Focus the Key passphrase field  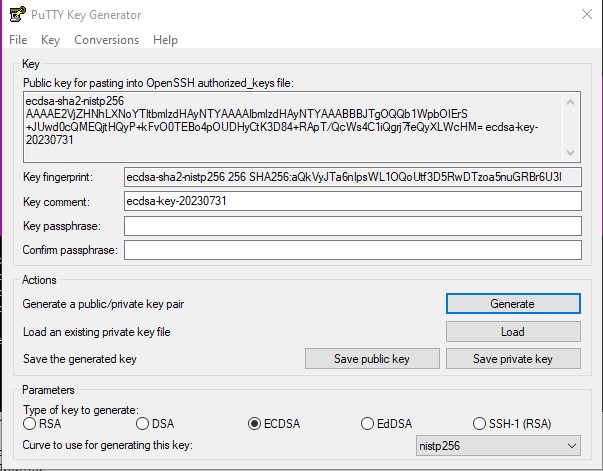click(353, 226)
